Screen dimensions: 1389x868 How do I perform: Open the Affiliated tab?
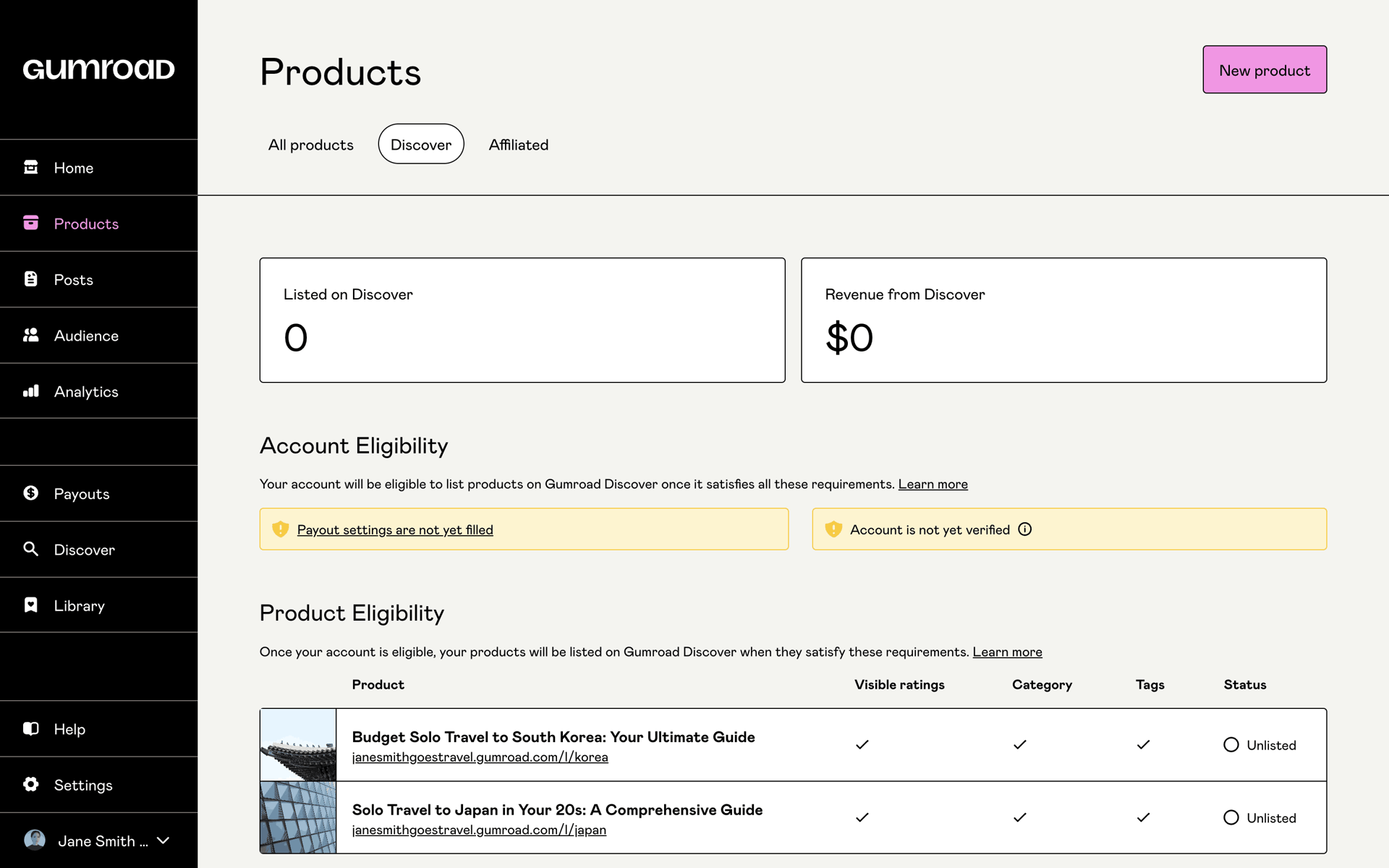(x=519, y=145)
